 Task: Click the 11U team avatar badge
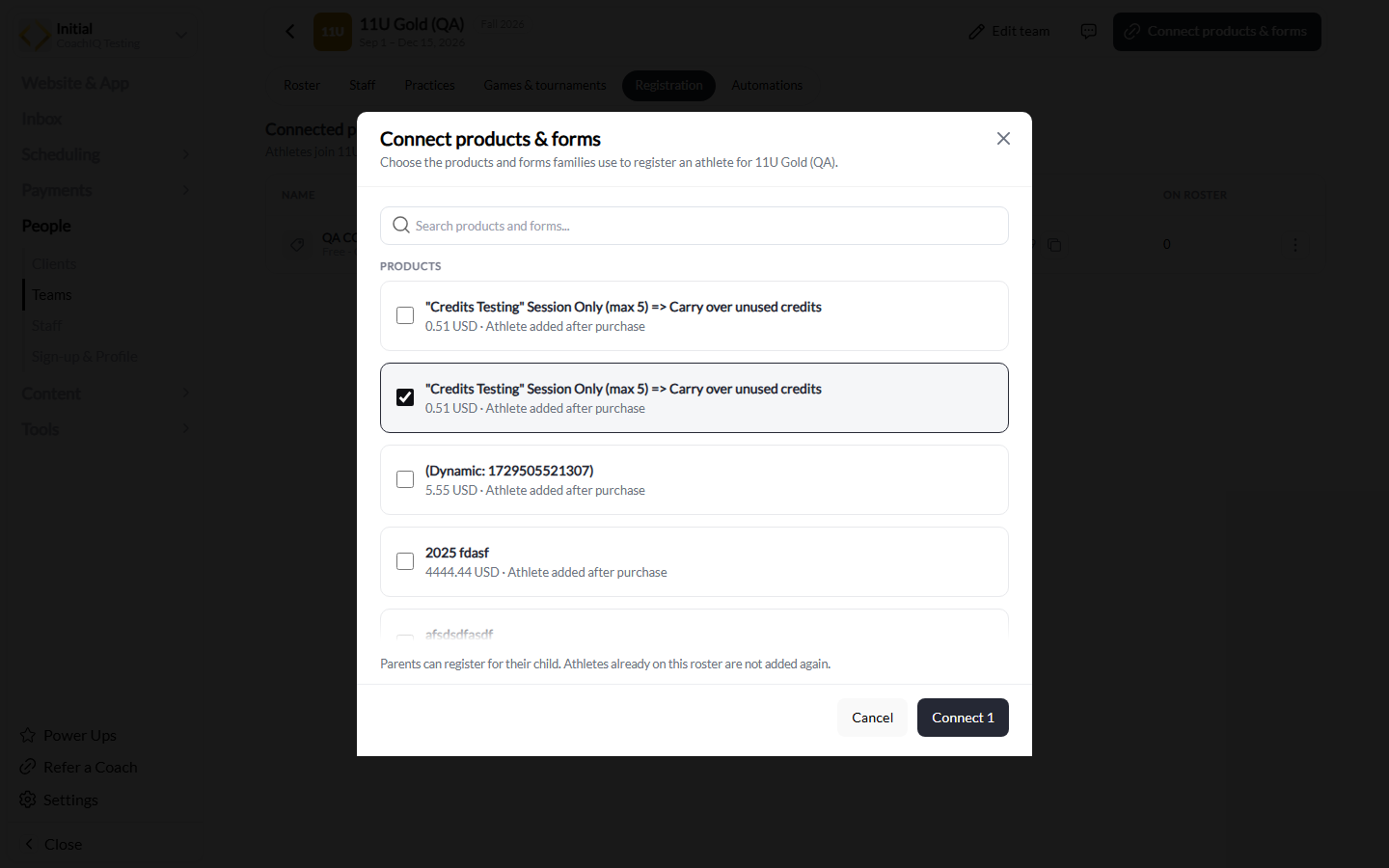(x=333, y=32)
